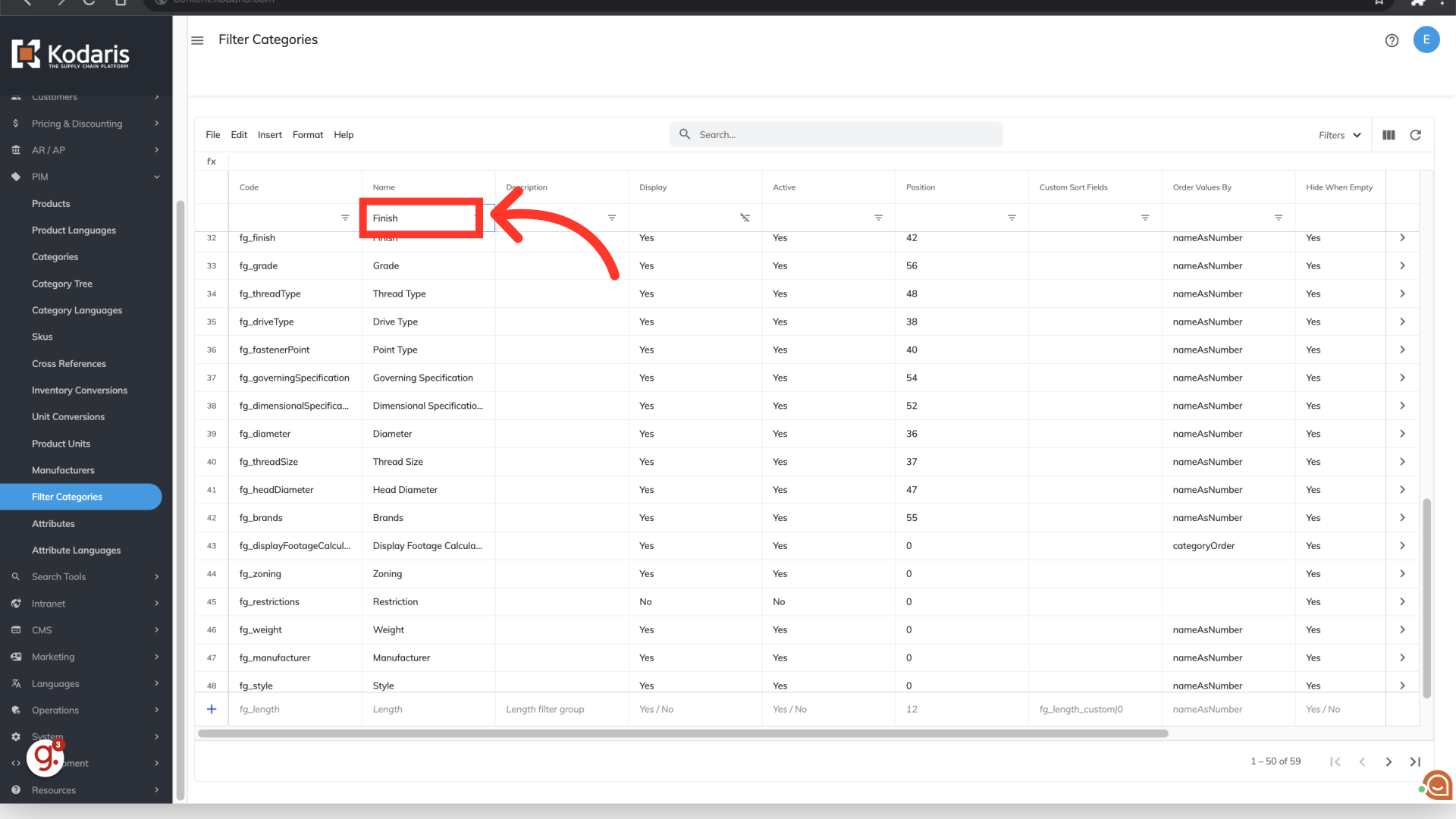Open the Insert menu

tap(269, 135)
